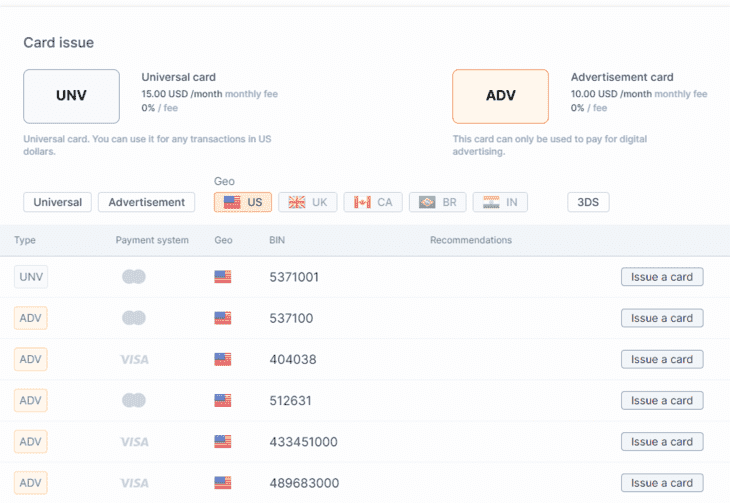
Task: Click the Payment system column header
Action: coord(152,240)
